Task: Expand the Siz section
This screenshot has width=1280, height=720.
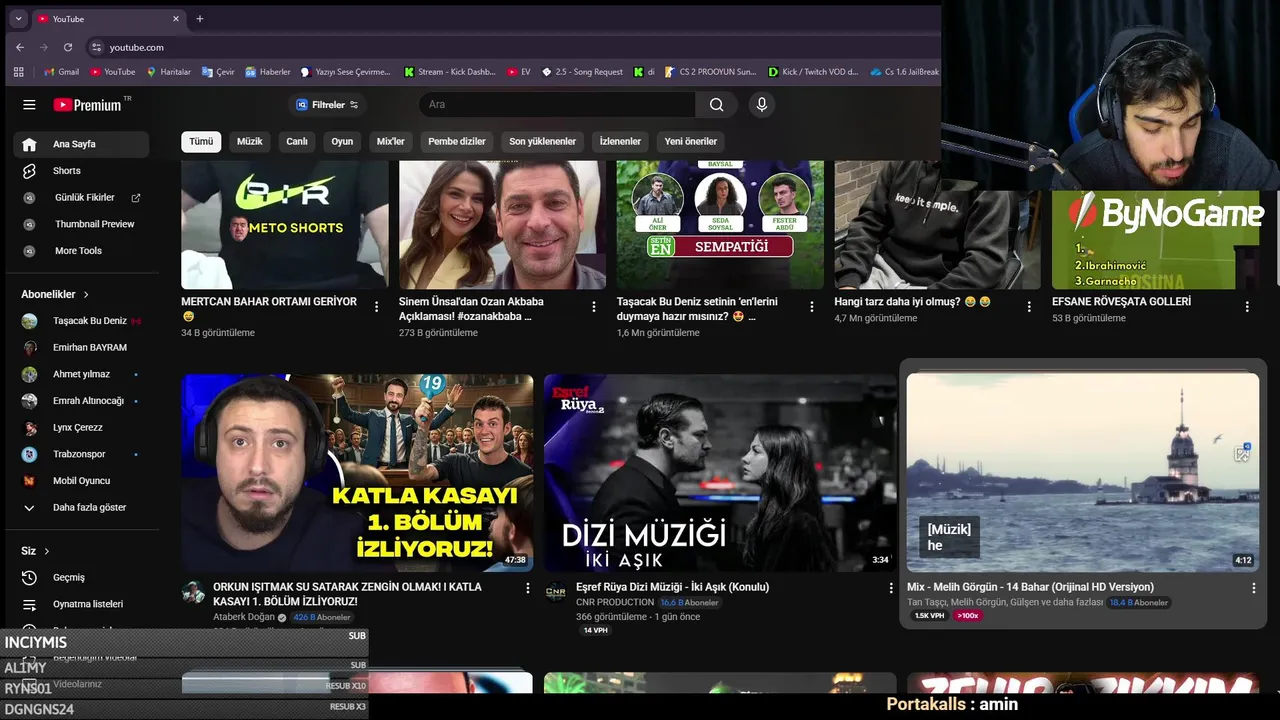Action: pos(35,551)
